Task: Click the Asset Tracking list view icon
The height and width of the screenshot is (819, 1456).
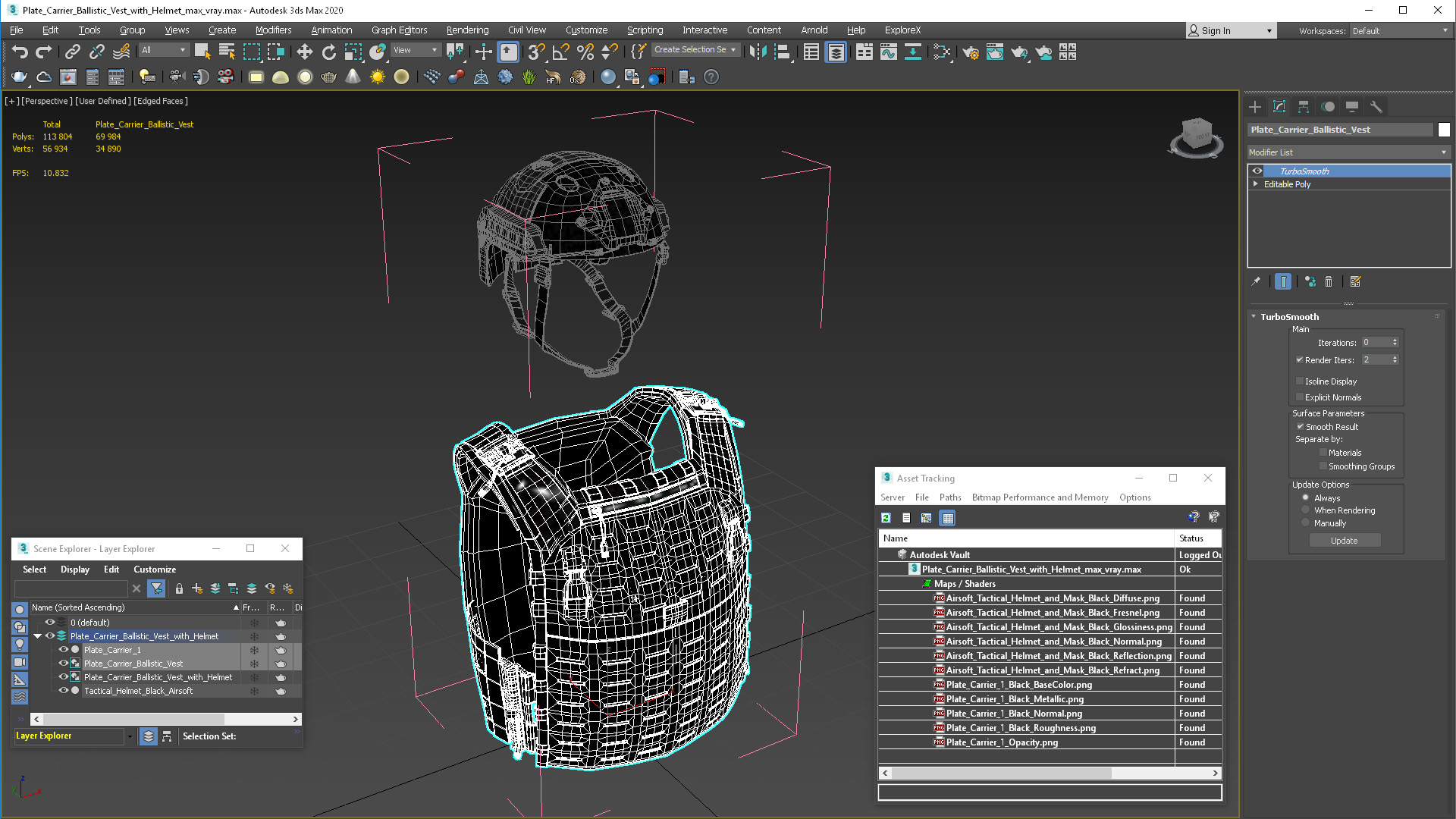Action: pos(906,517)
